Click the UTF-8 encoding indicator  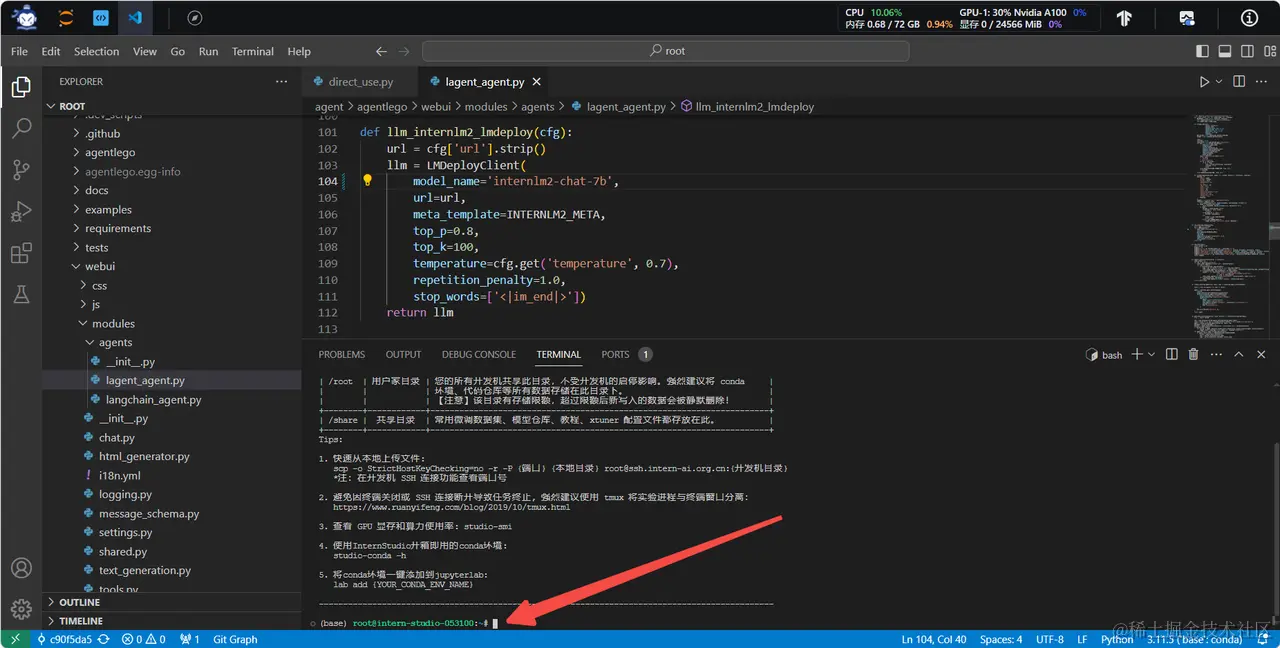(1050, 639)
